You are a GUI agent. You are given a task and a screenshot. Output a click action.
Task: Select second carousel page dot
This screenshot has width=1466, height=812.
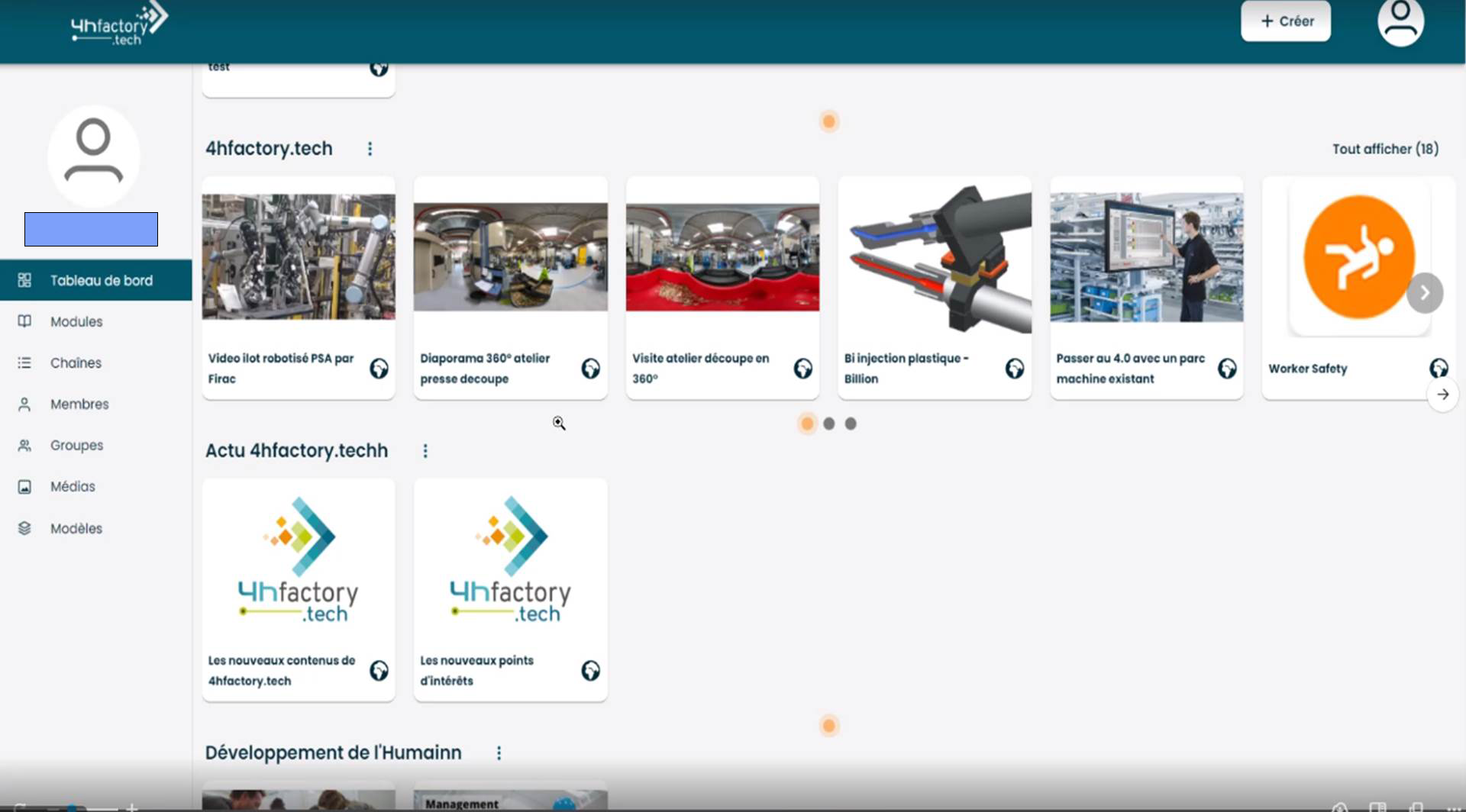pyautogui.click(x=829, y=424)
